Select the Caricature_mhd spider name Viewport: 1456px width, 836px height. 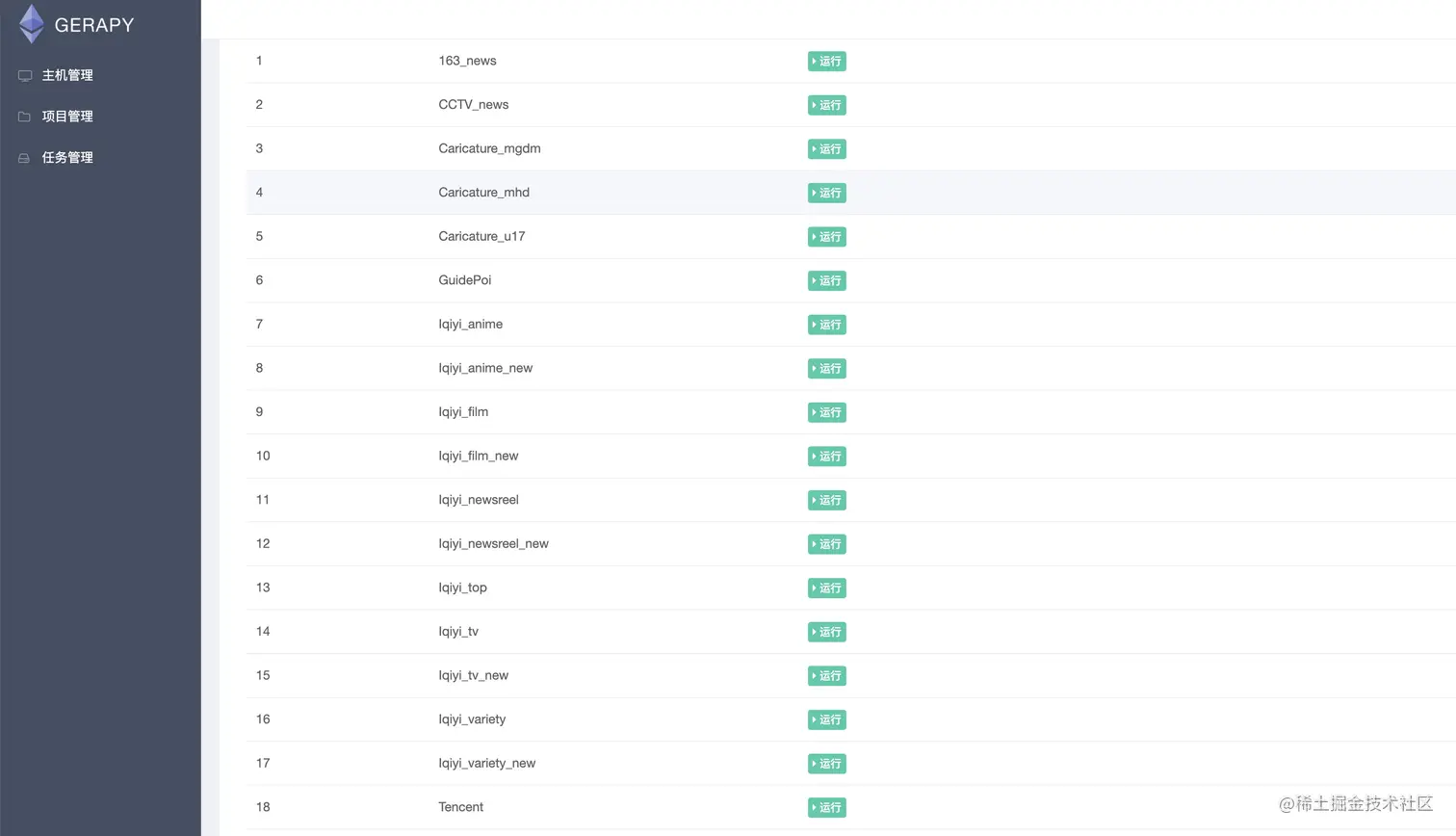pyautogui.click(x=483, y=193)
